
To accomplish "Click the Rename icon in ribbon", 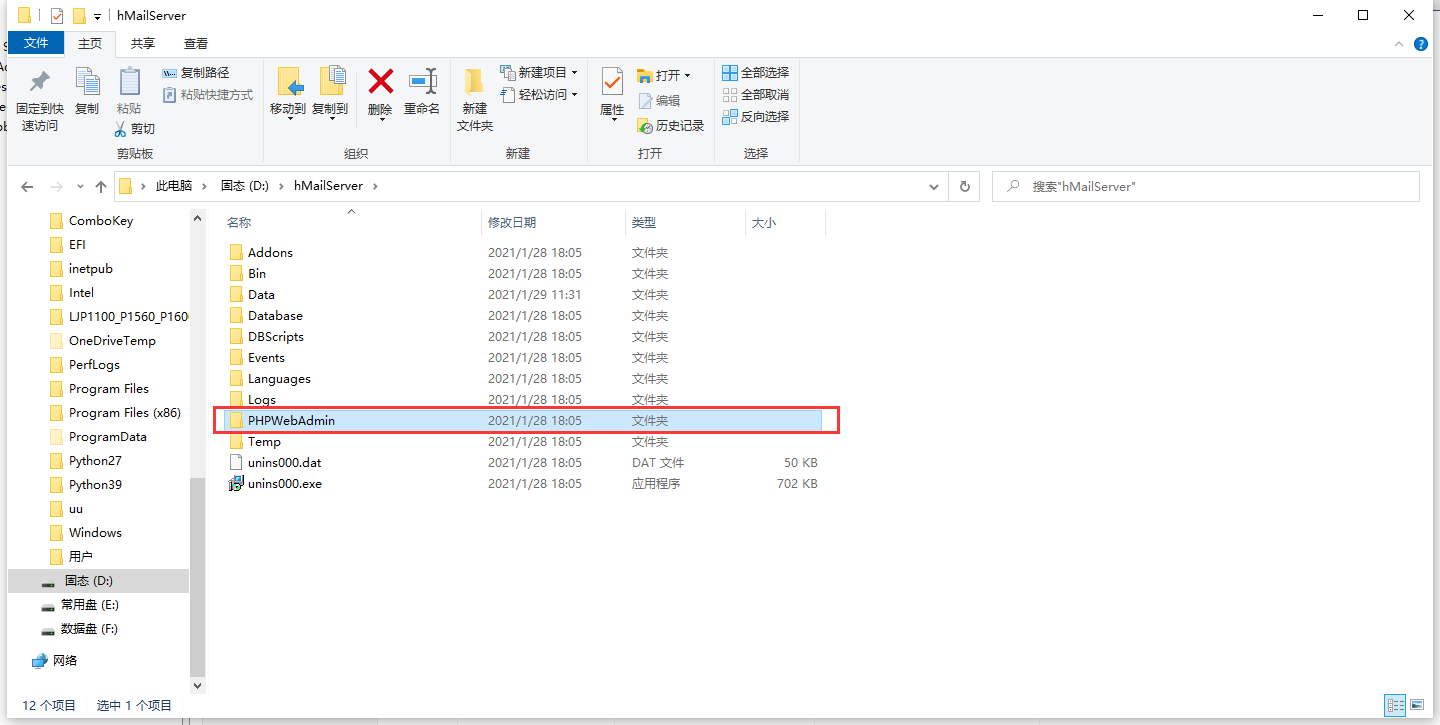I will point(422,82).
